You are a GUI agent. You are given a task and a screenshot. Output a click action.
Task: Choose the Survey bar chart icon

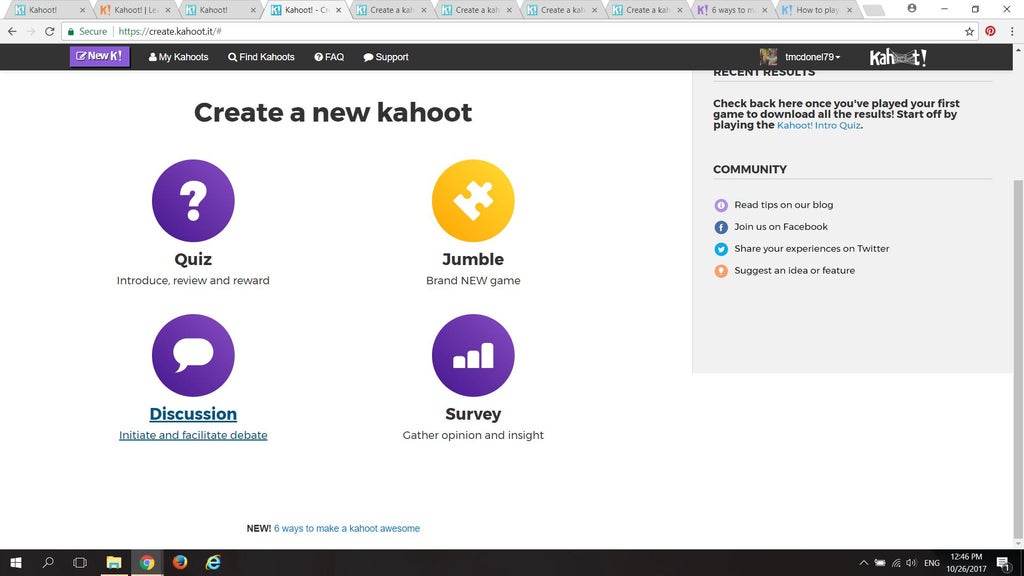(473, 355)
